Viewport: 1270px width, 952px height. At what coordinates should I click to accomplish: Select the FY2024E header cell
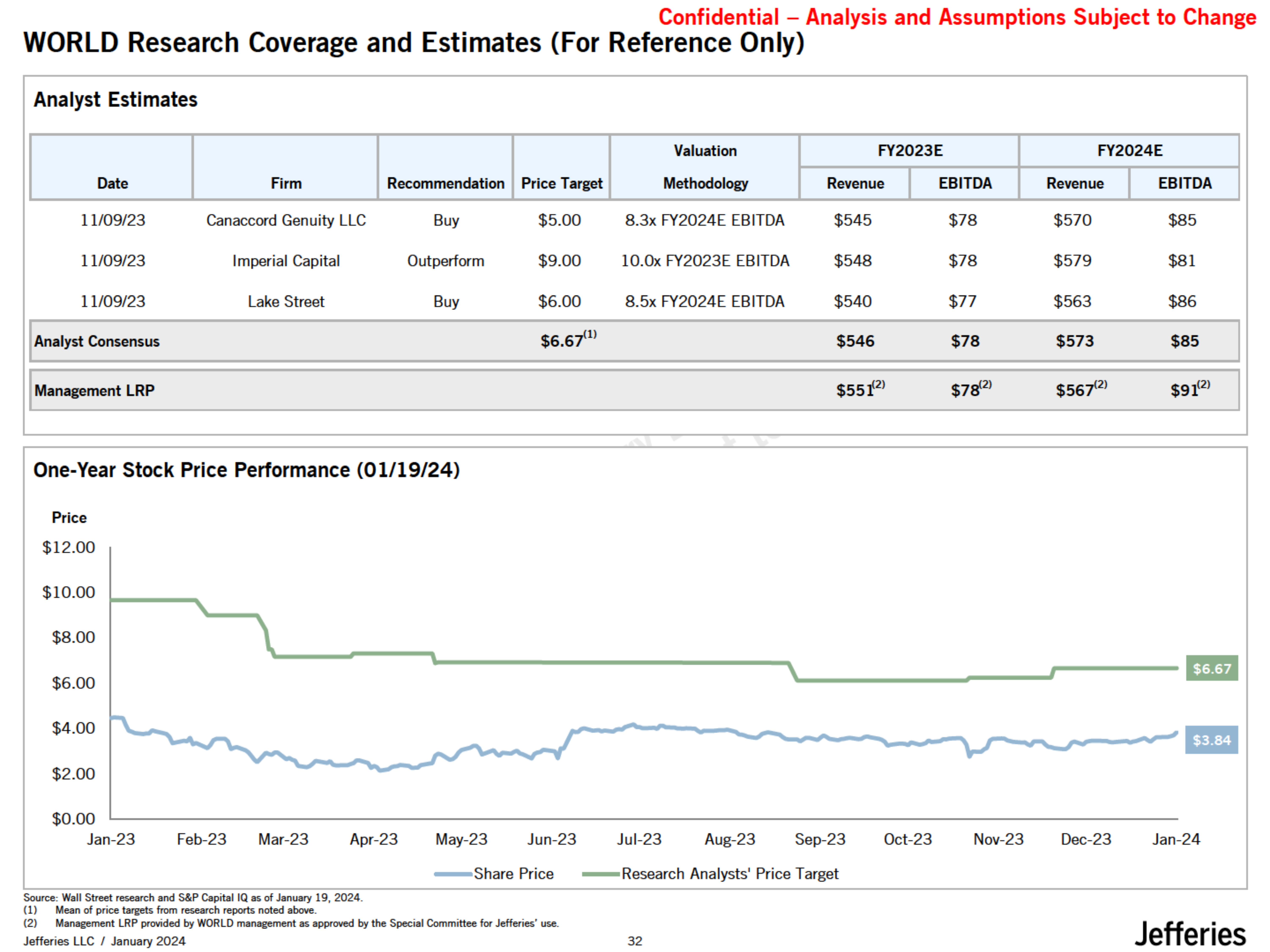pyautogui.click(x=1129, y=150)
